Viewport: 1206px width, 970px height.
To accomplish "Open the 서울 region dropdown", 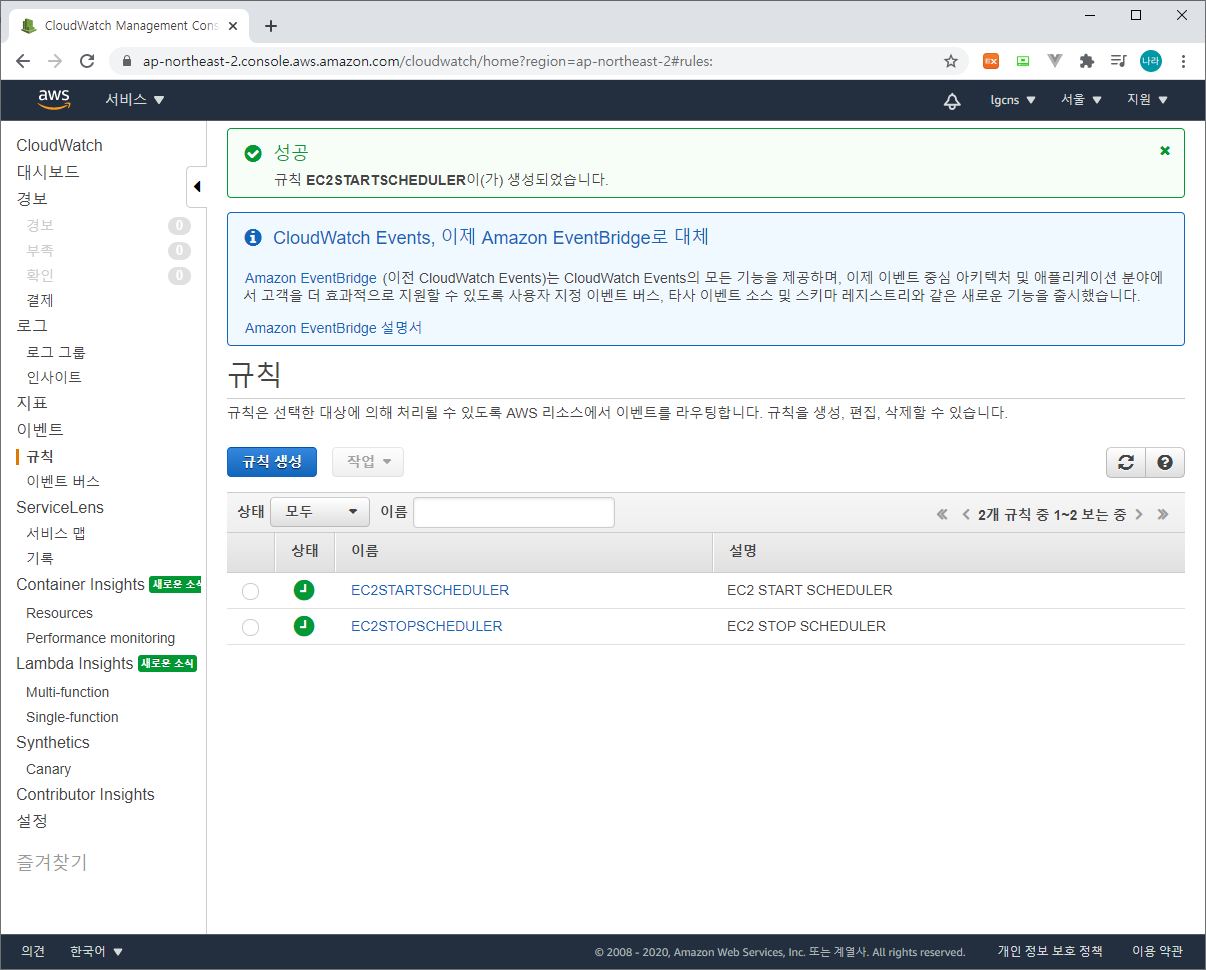I will [1081, 100].
